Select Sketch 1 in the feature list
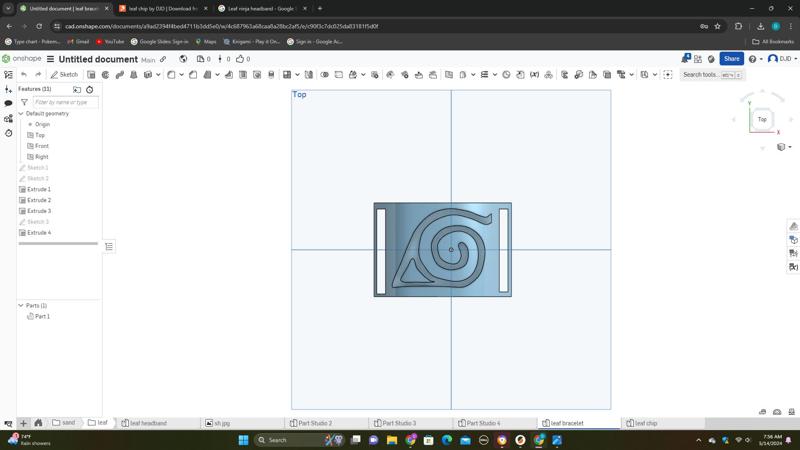 (38, 167)
